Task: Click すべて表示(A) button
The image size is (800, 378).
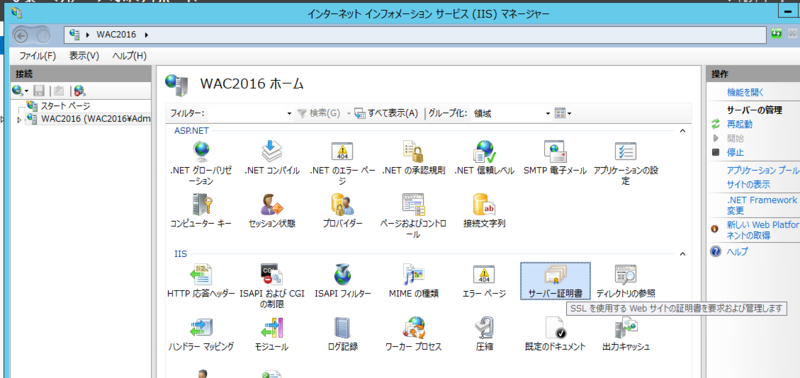Action: (387, 113)
